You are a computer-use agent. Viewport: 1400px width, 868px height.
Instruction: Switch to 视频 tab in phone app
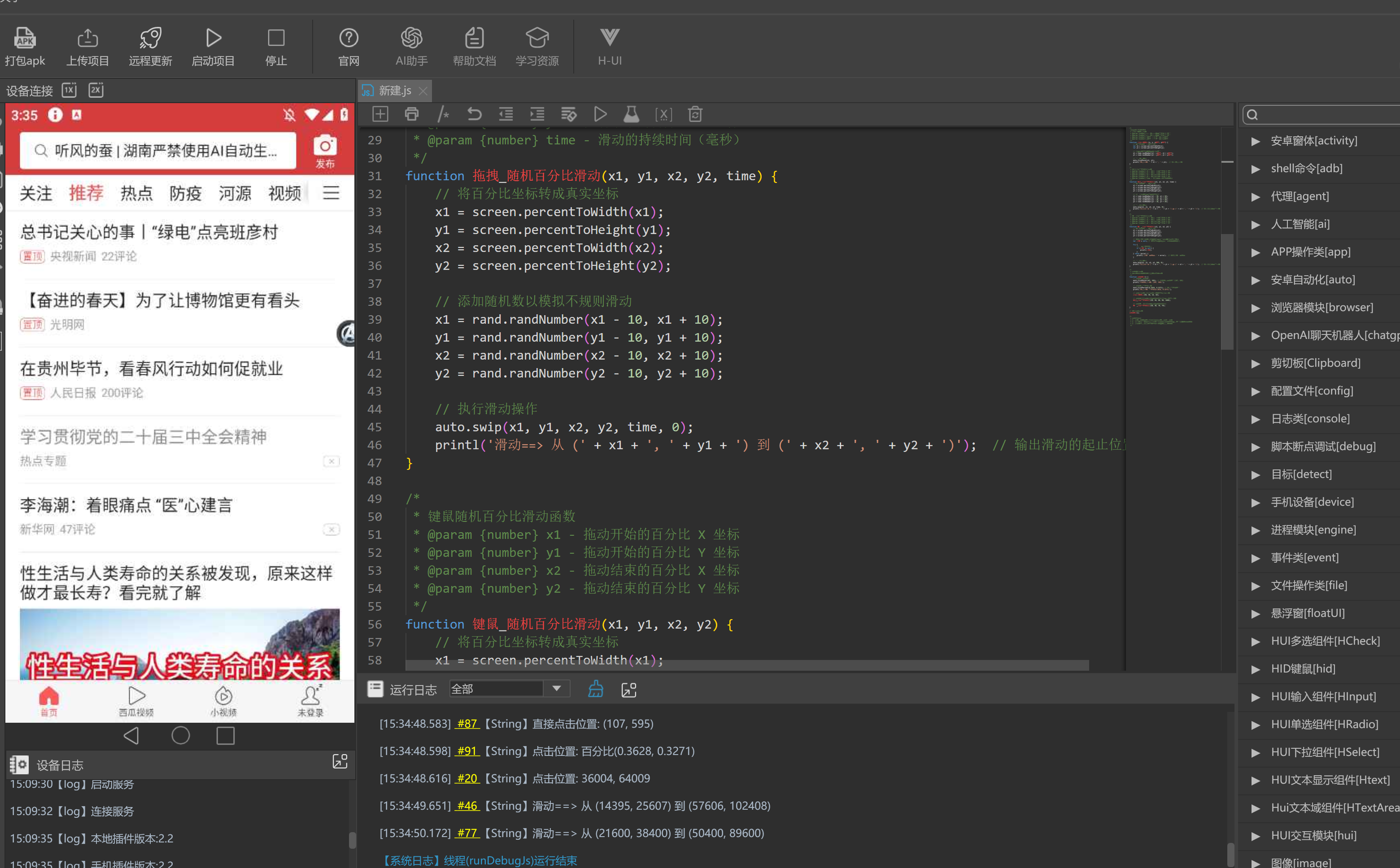point(284,194)
